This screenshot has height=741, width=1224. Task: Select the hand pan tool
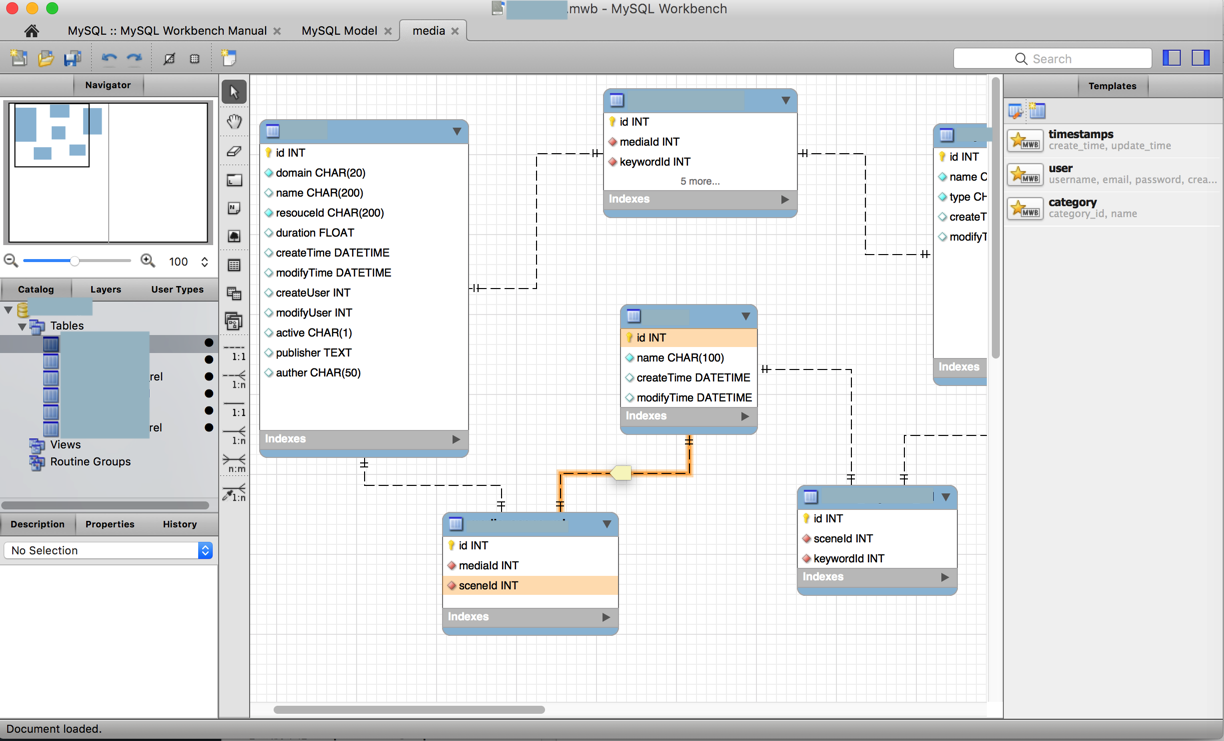coord(234,121)
